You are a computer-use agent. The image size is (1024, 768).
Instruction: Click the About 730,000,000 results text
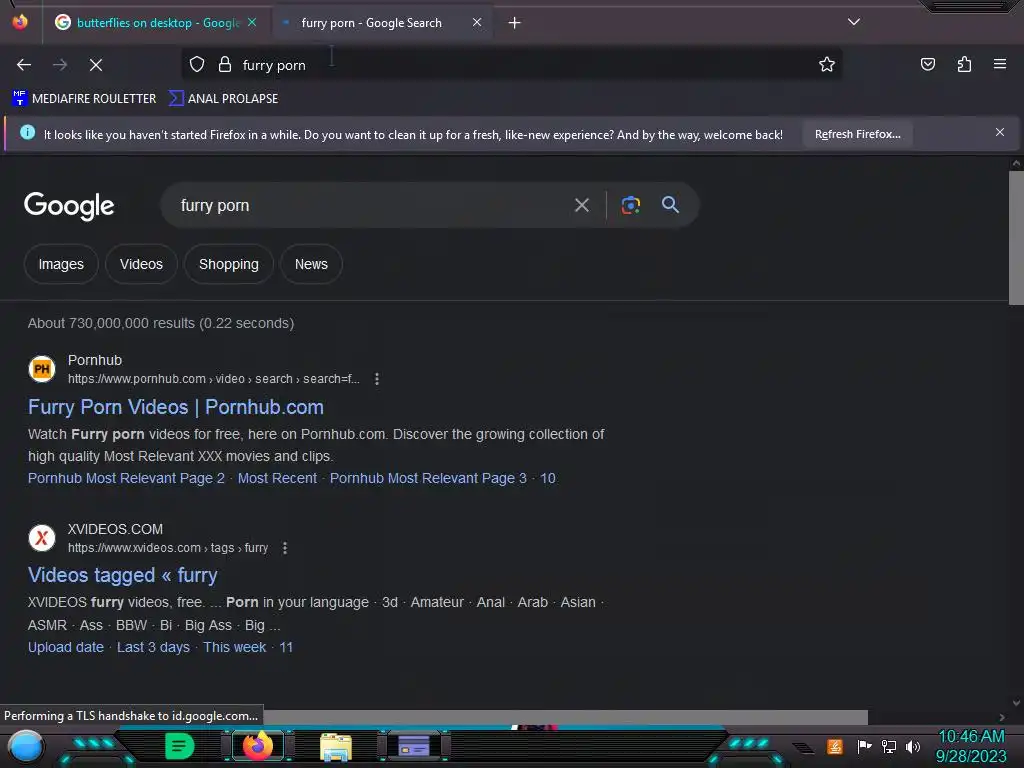pos(161,323)
